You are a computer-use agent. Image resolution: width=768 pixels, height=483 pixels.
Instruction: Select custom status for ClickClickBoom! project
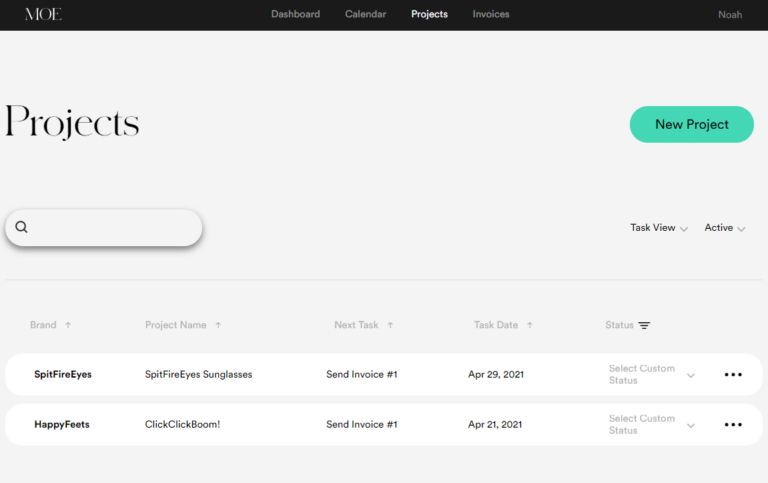coord(651,425)
